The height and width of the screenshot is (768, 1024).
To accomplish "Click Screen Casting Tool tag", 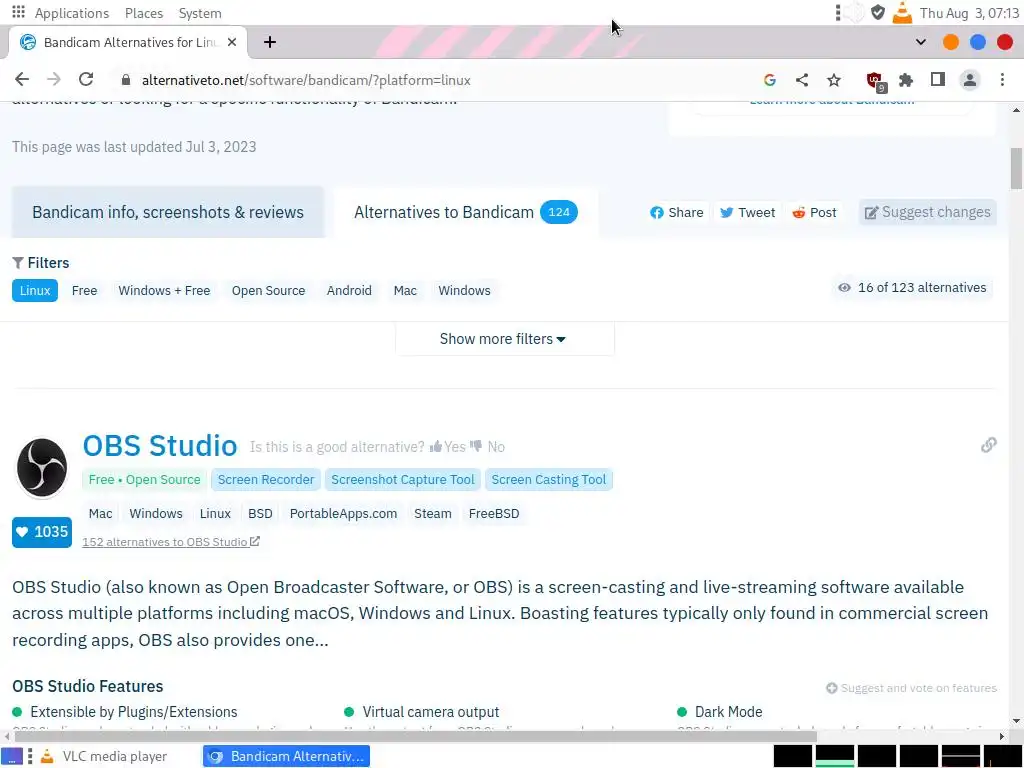I will pyautogui.click(x=549, y=479).
